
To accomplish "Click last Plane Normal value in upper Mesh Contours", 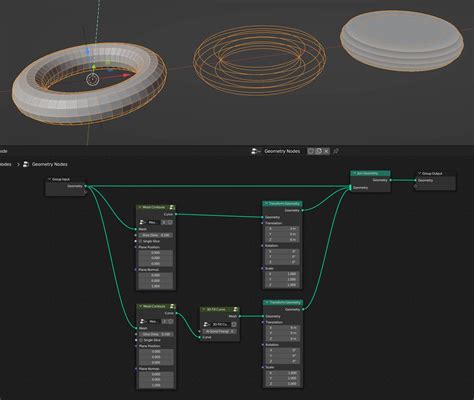I will coord(156,286).
